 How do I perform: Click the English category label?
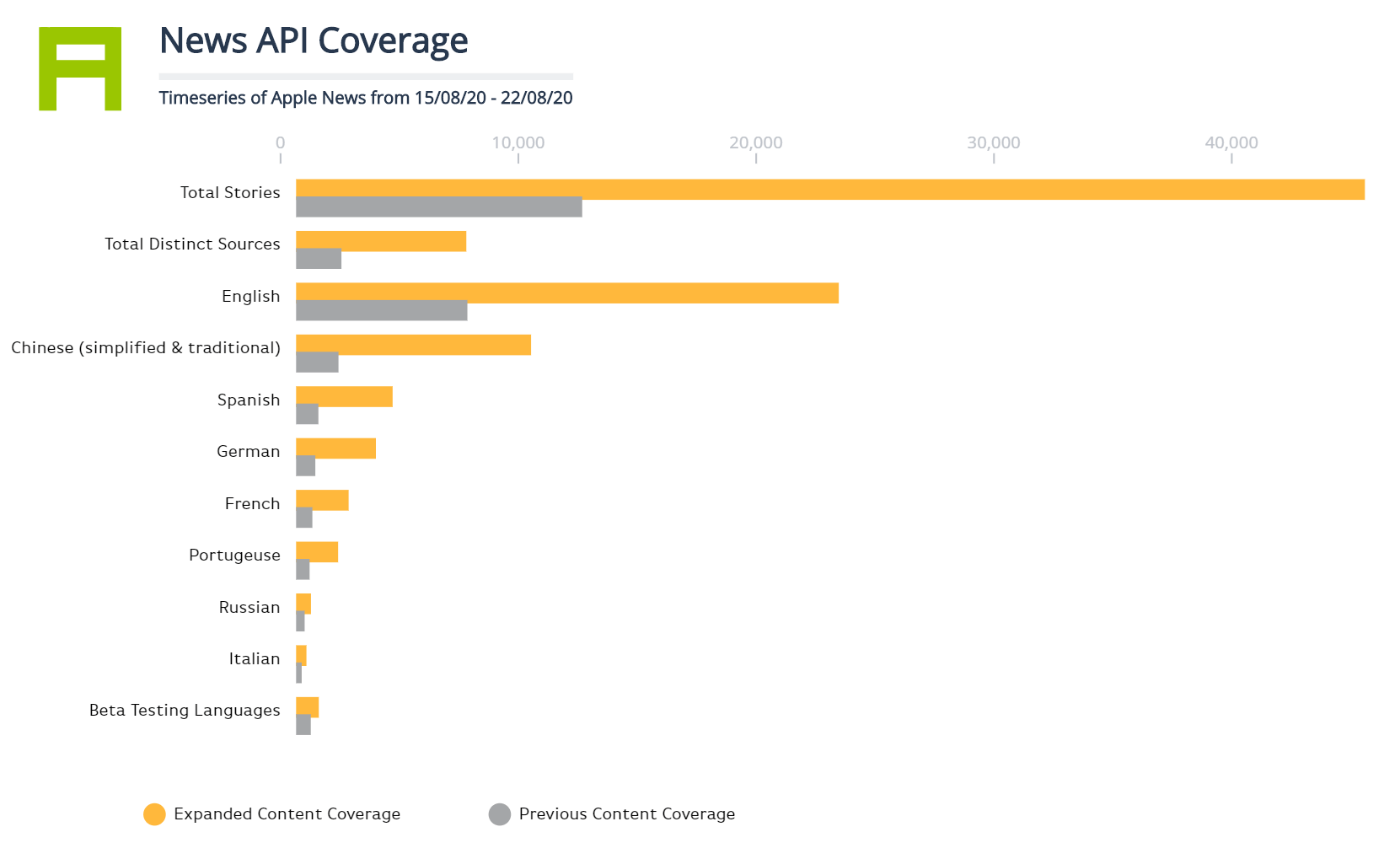point(250,297)
